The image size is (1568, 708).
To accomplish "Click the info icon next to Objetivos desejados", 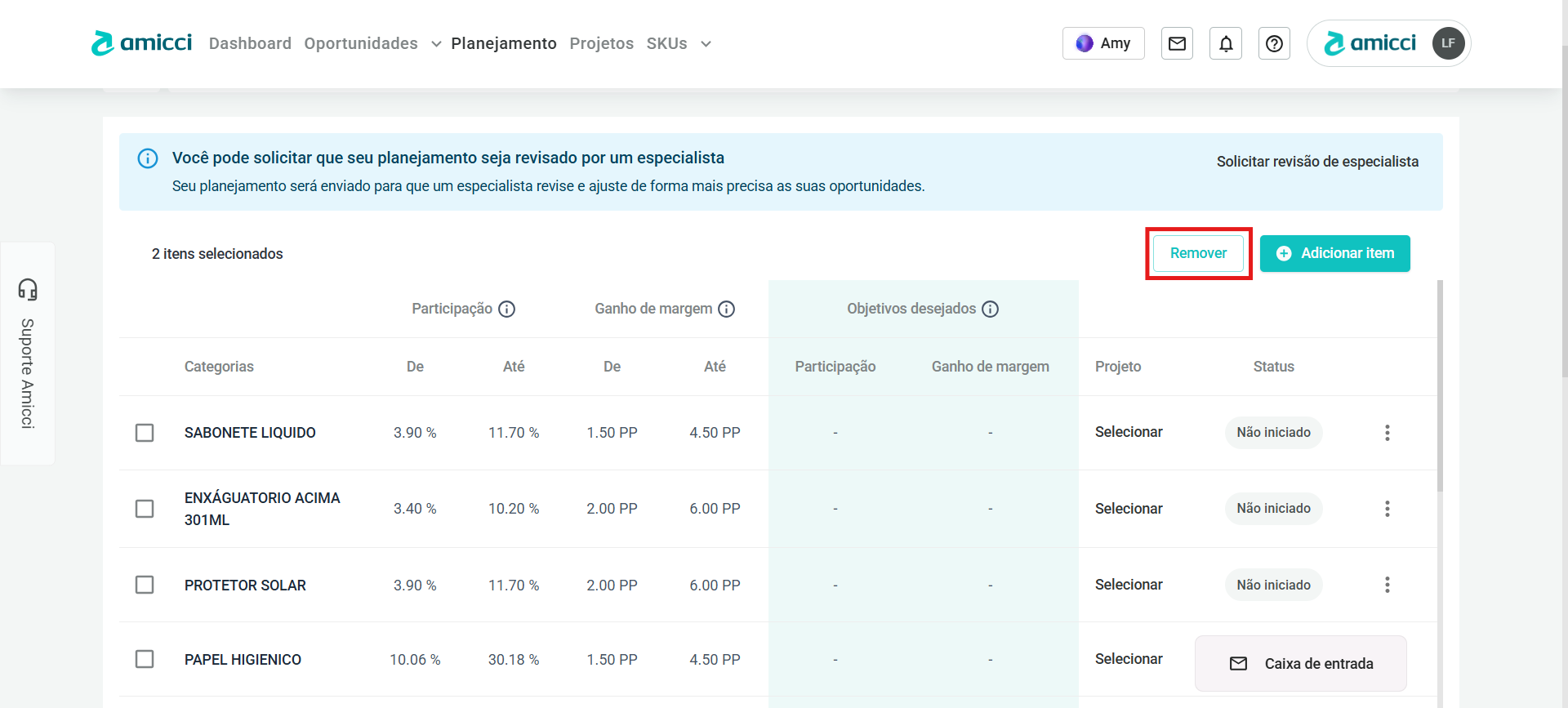I will click(x=990, y=309).
